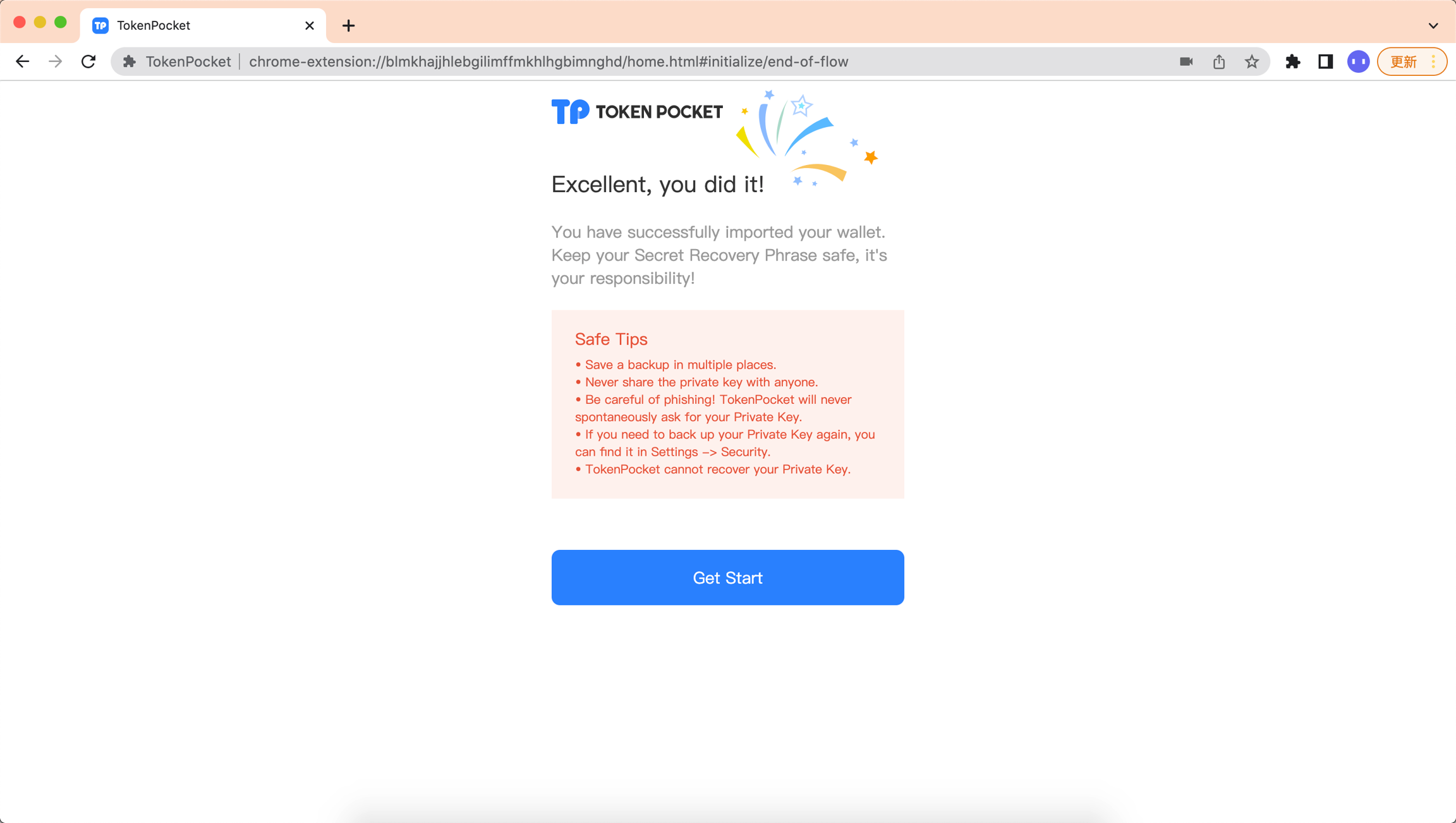Bookmark this page with the star icon
1456x823 pixels.
pyautogui.click(x=1251, y=61)
